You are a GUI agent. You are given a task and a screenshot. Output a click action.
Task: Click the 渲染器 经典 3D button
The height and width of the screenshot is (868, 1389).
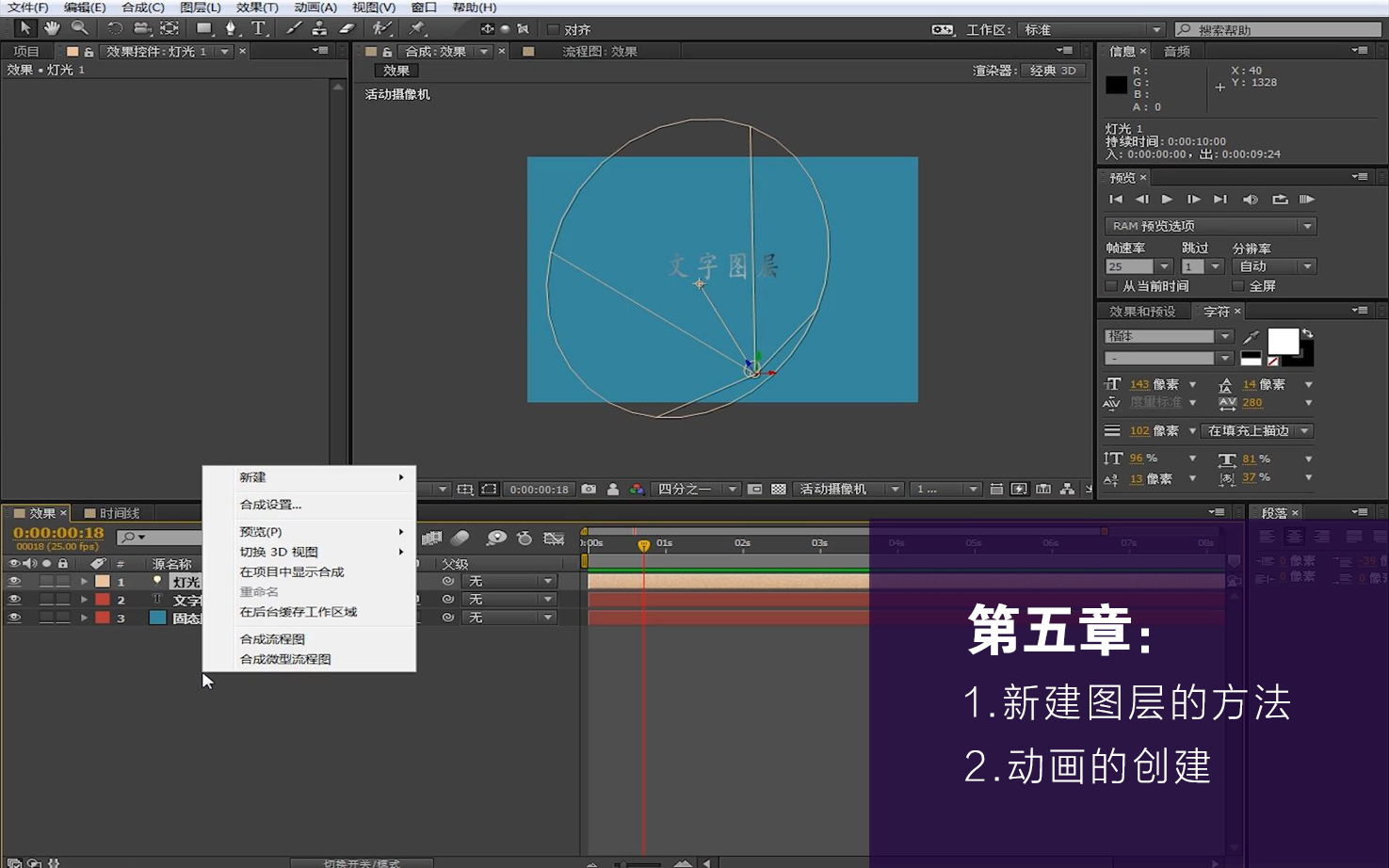click(1053, 71)
